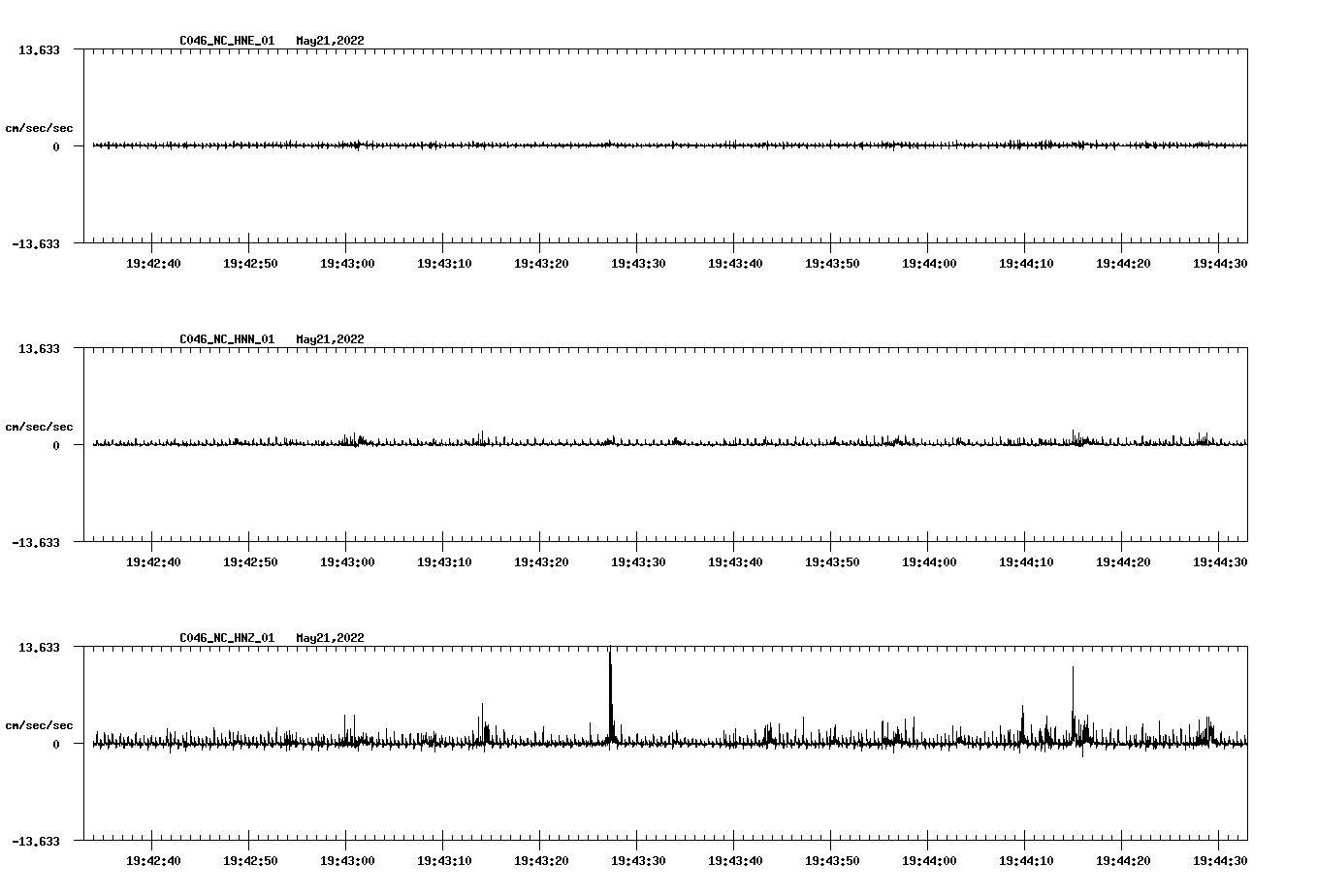
Task: Click the 13.633 upper limit of HNZ plot
Action: pos(40,647)
